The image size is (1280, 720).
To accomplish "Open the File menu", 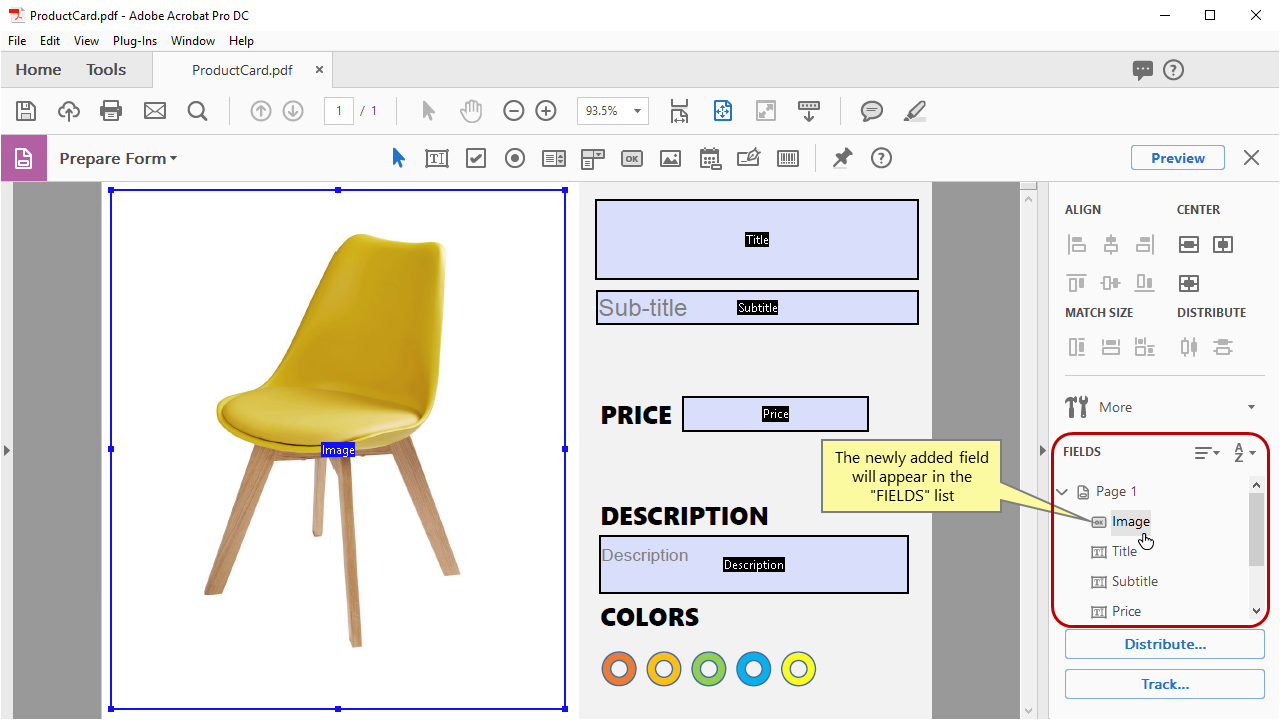I will (17, 41).
